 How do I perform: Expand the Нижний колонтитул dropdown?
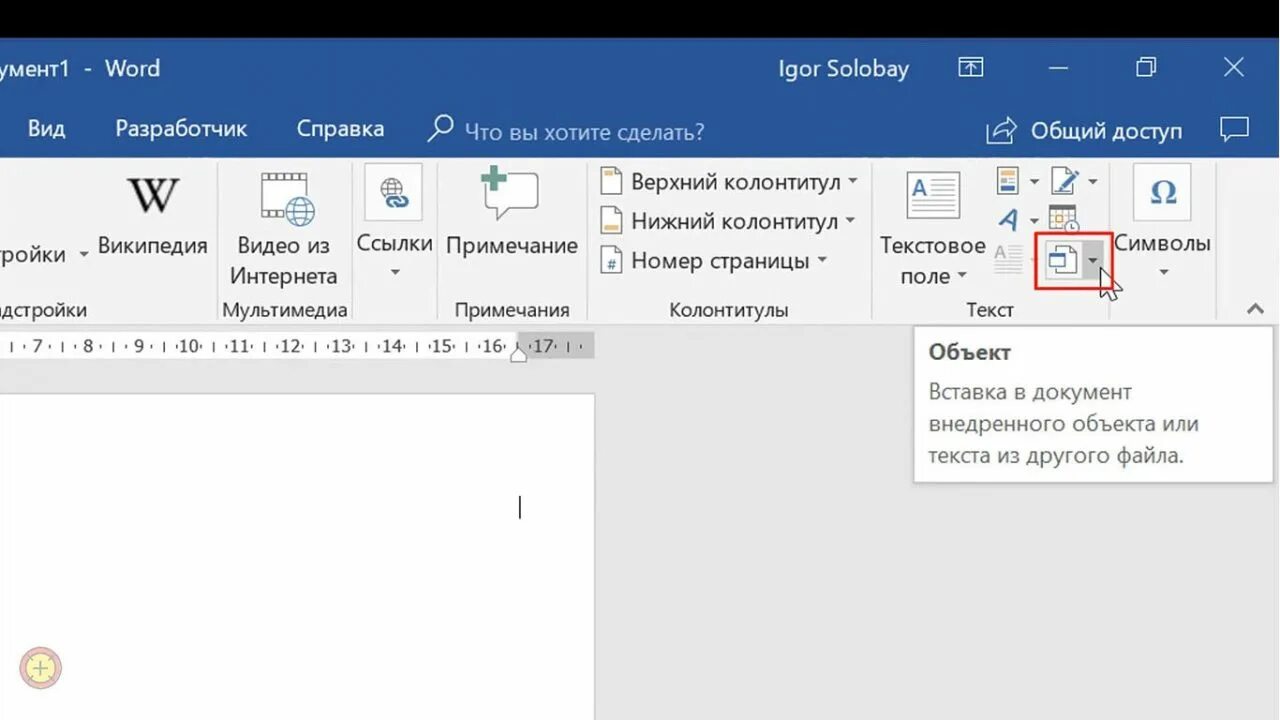point(850,221)
